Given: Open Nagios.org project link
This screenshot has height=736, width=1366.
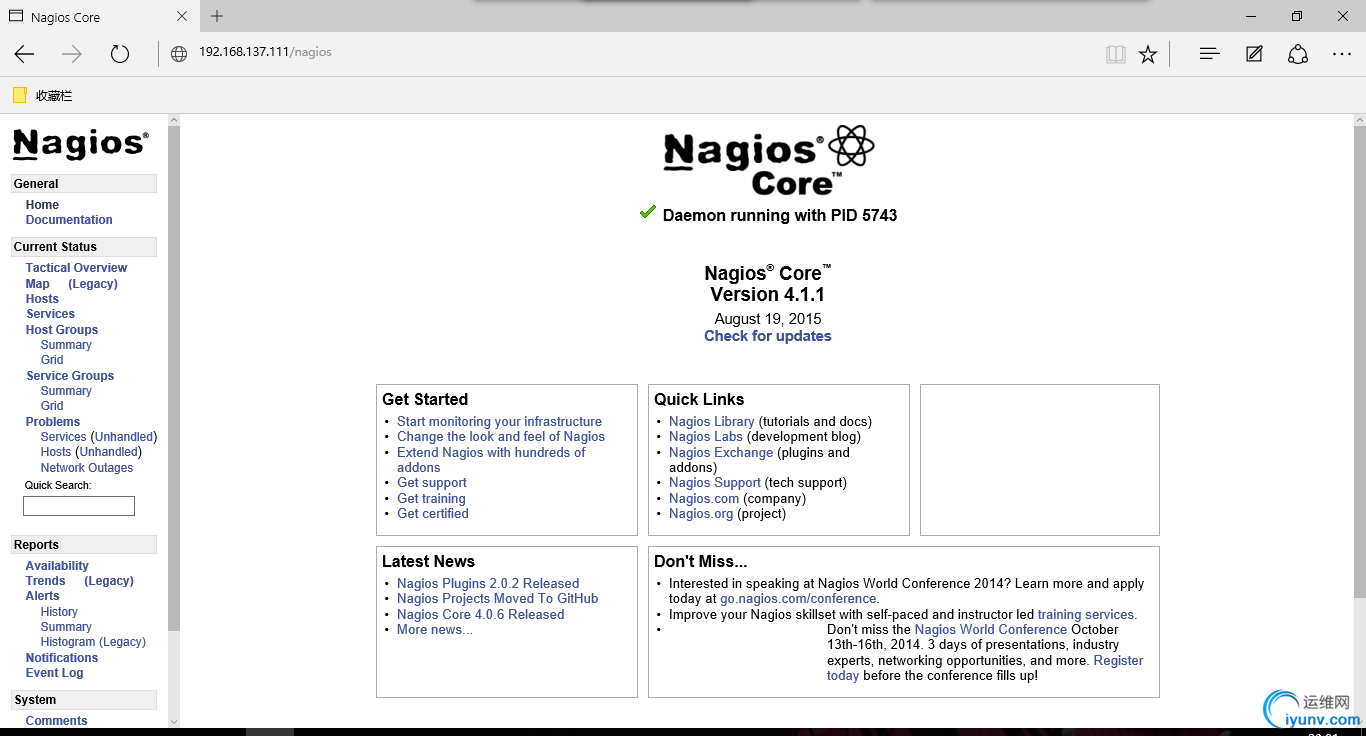Looking at the screenshot, I should coord(701,514).
